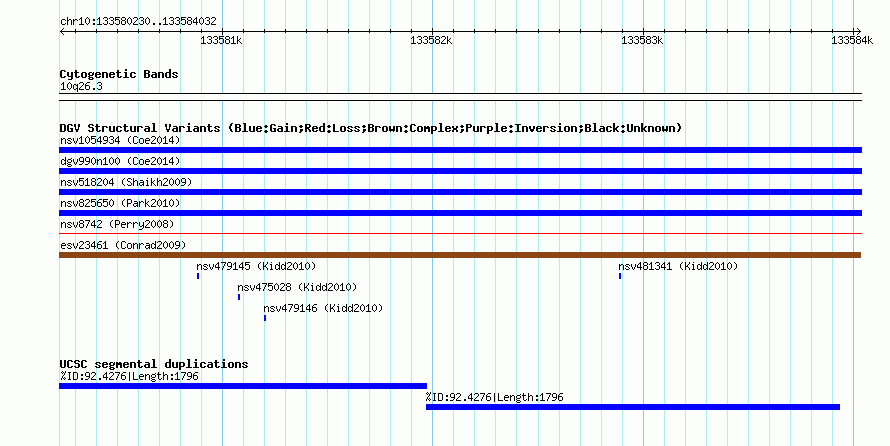Screen dimensions: 890x446
Task: Open the dgv990n100 (Coe2014) label
Action: coord(120,161)
